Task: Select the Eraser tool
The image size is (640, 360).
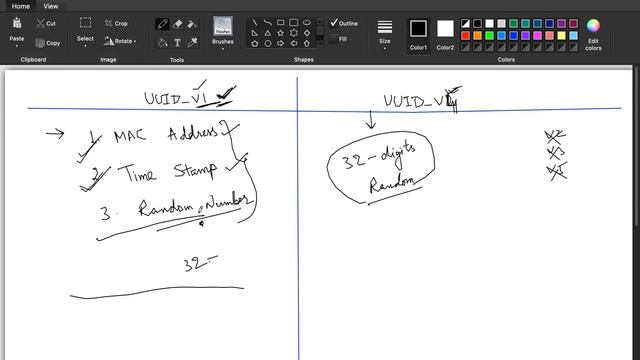Action: (x=178, y=24)
